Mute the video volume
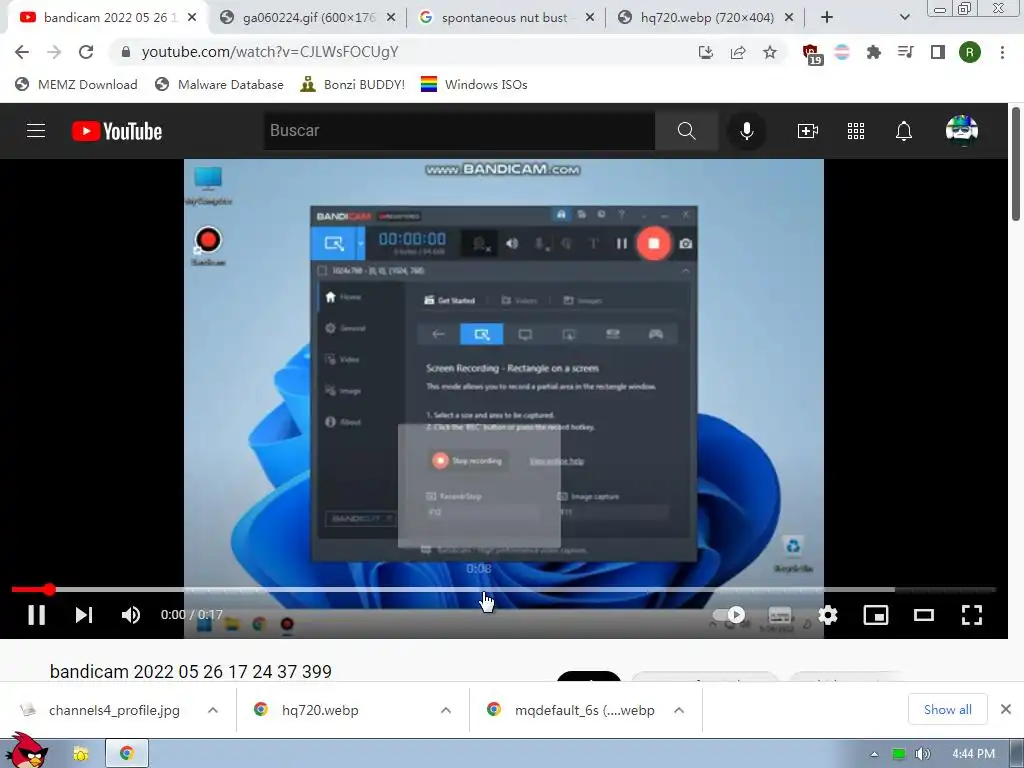1024x768 pixels. coord(131,615)
